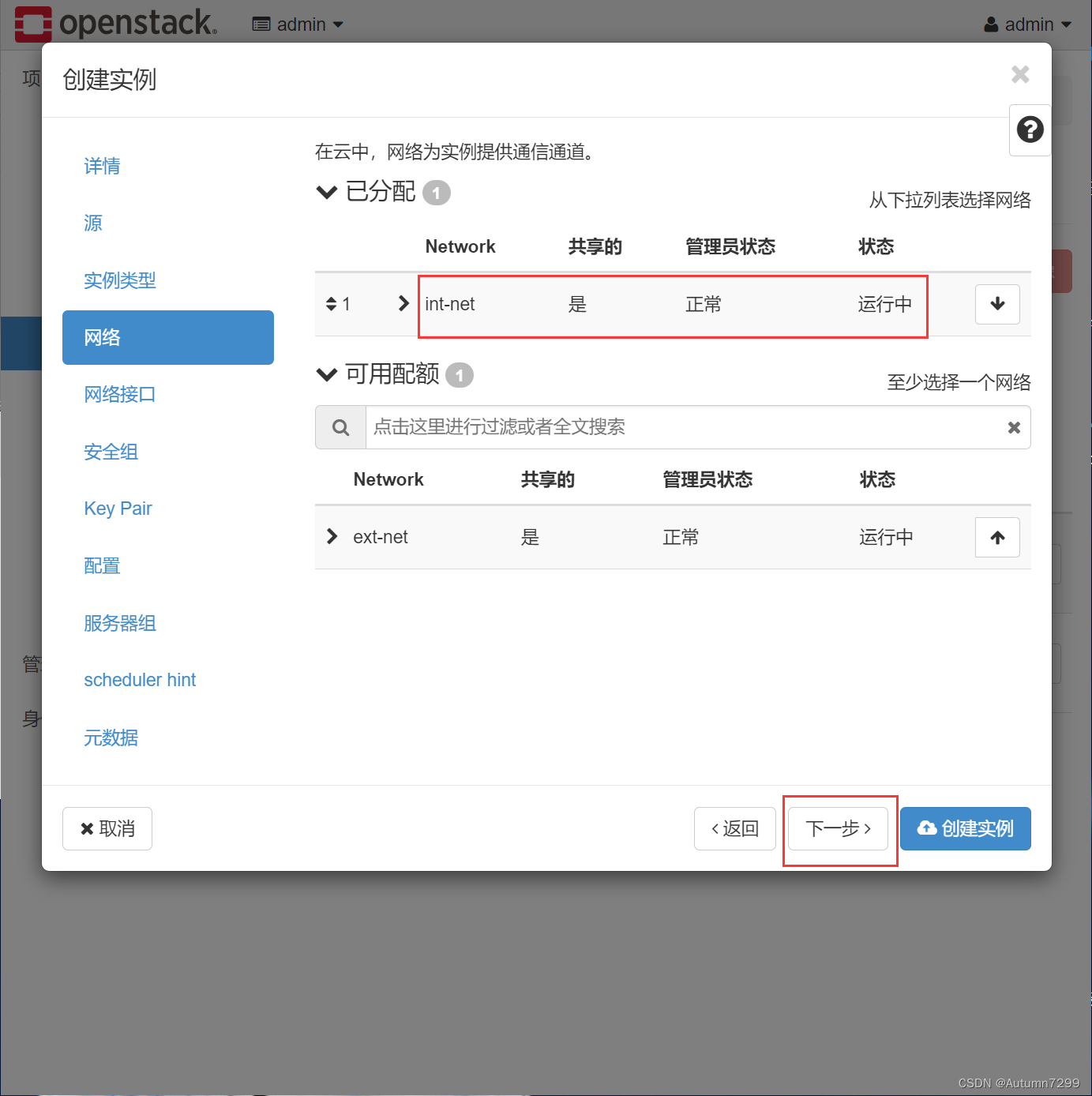Click the 管理员状态 header in allocated table
This screenshot has height=1096, width=1092.
tap(730, 246)
